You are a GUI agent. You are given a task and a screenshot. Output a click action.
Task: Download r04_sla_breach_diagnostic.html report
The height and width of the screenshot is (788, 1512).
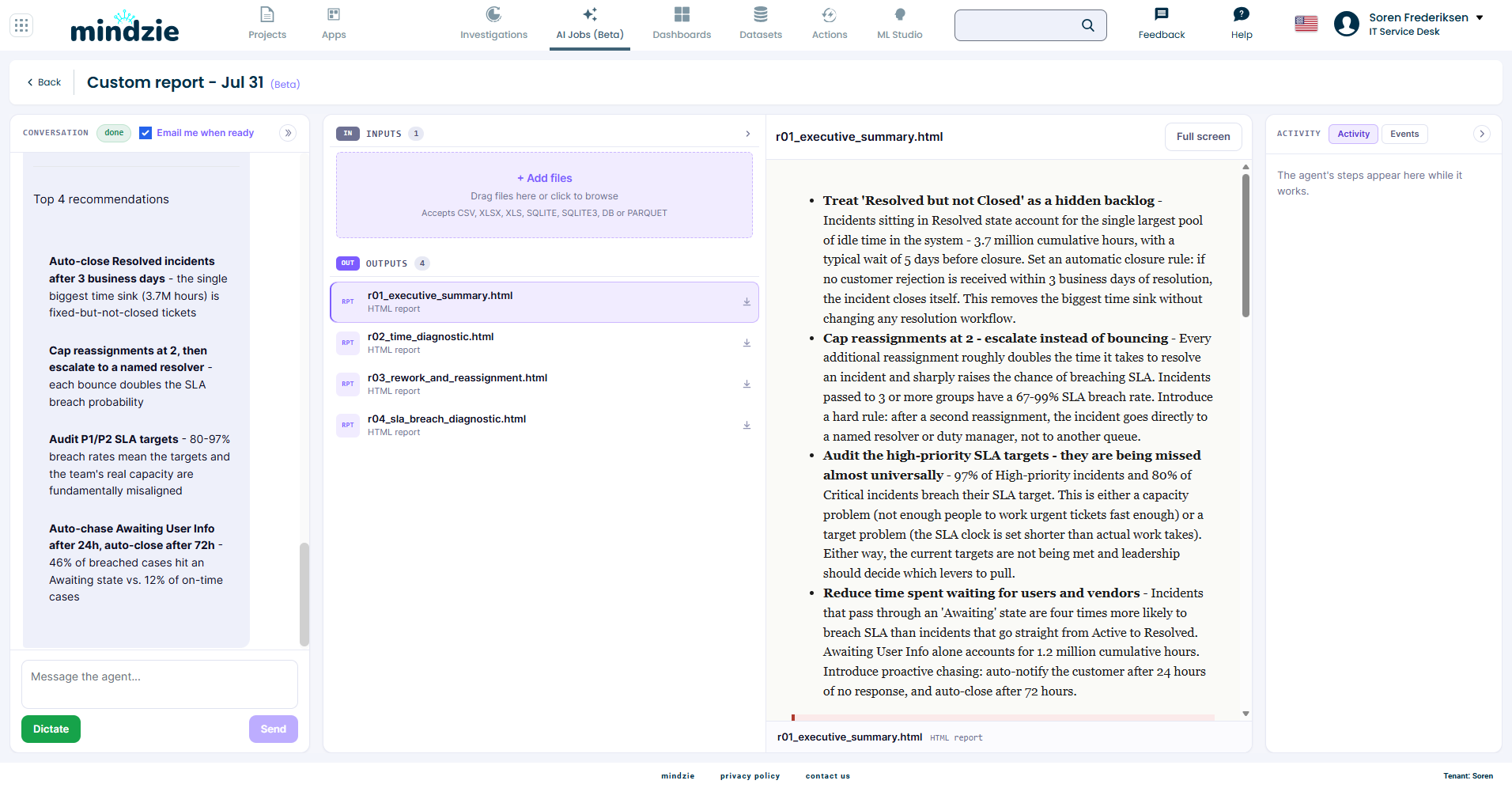[747, 426]
